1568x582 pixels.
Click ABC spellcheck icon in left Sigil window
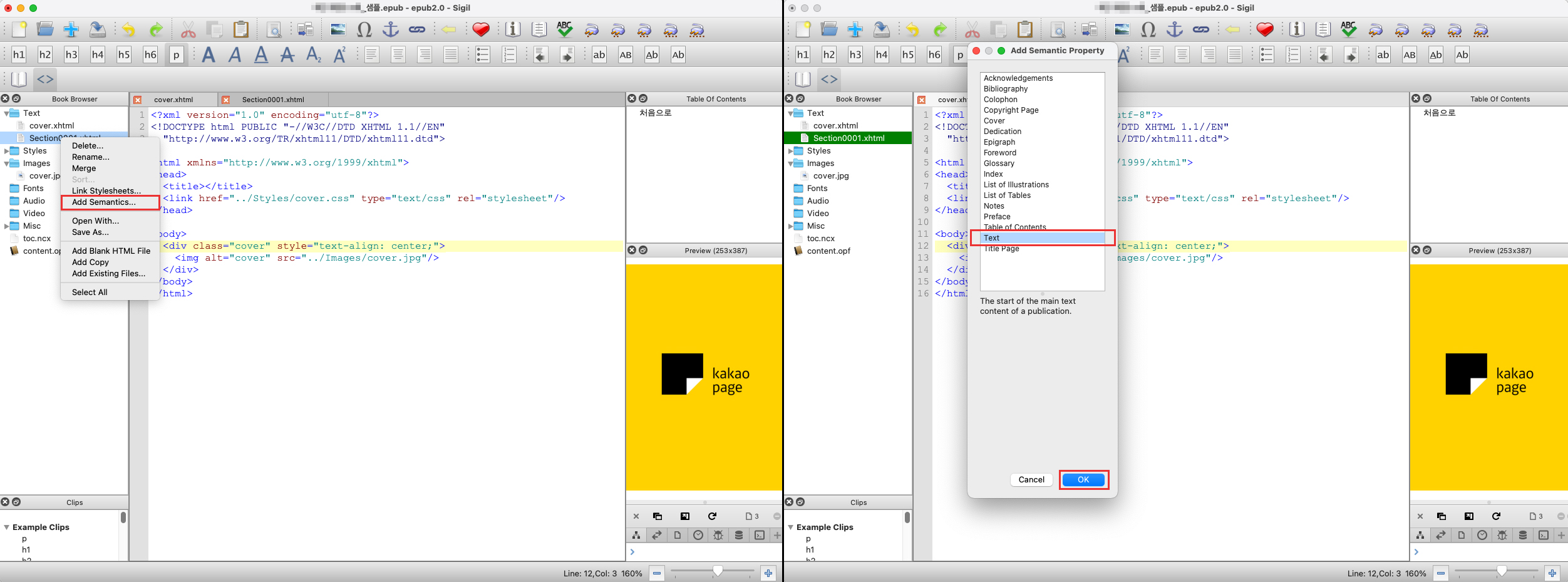pyautogui.click(x=565, y=29)
